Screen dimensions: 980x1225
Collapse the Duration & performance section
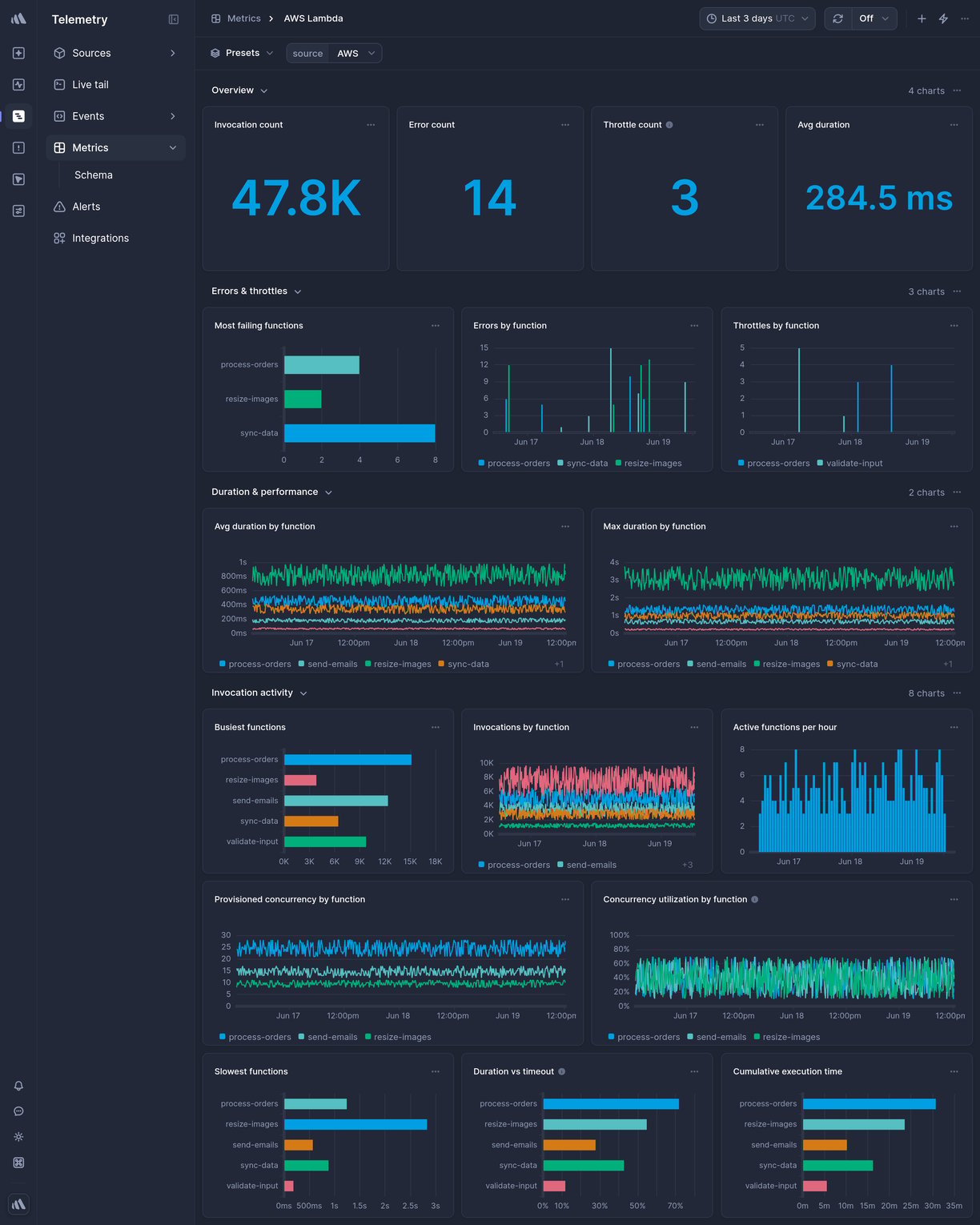click(x=328, y=492)
